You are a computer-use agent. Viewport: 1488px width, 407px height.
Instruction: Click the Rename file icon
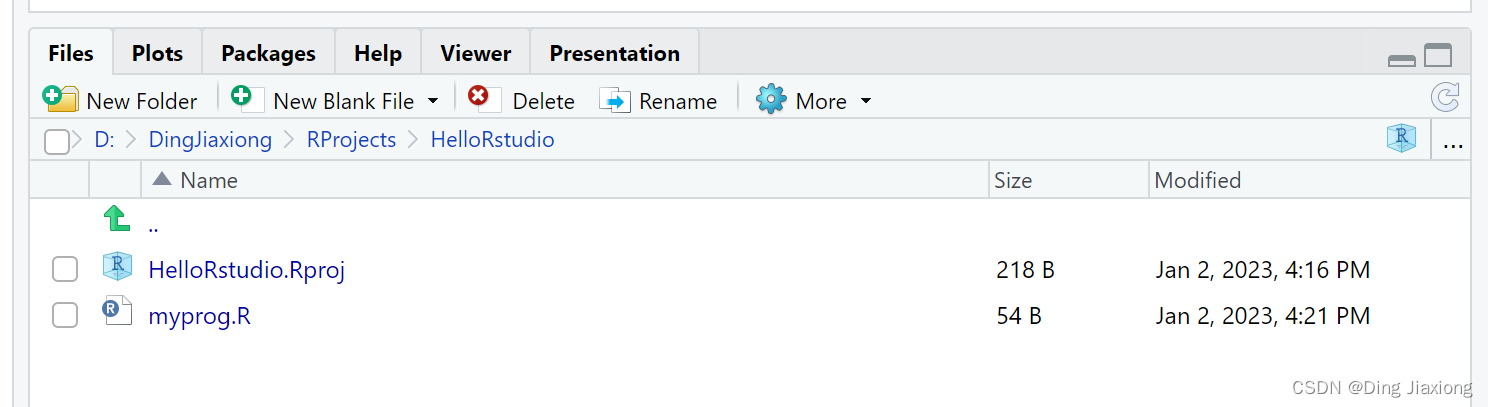(x=615, y=100)
